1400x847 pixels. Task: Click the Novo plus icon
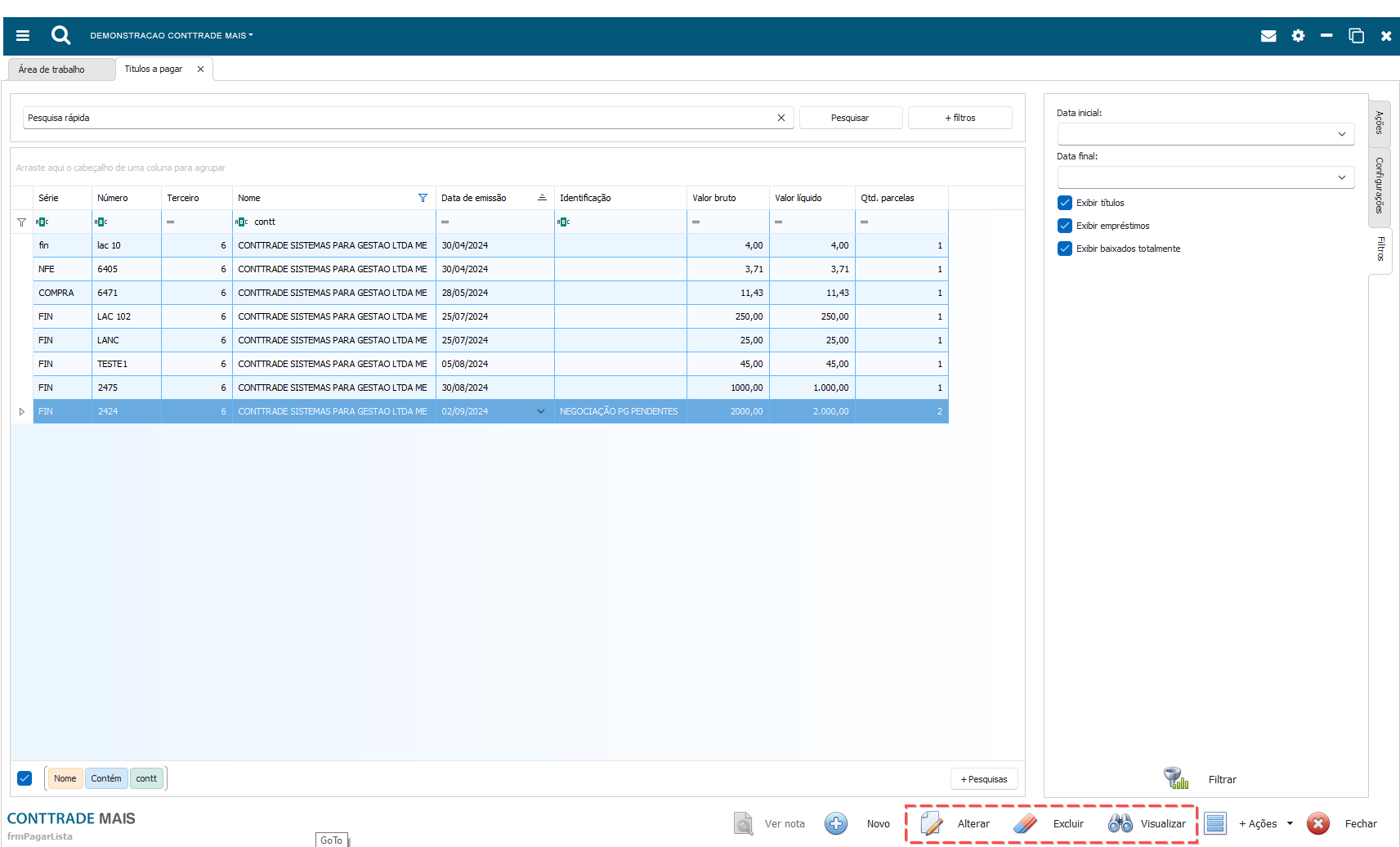tap(835, 823)
